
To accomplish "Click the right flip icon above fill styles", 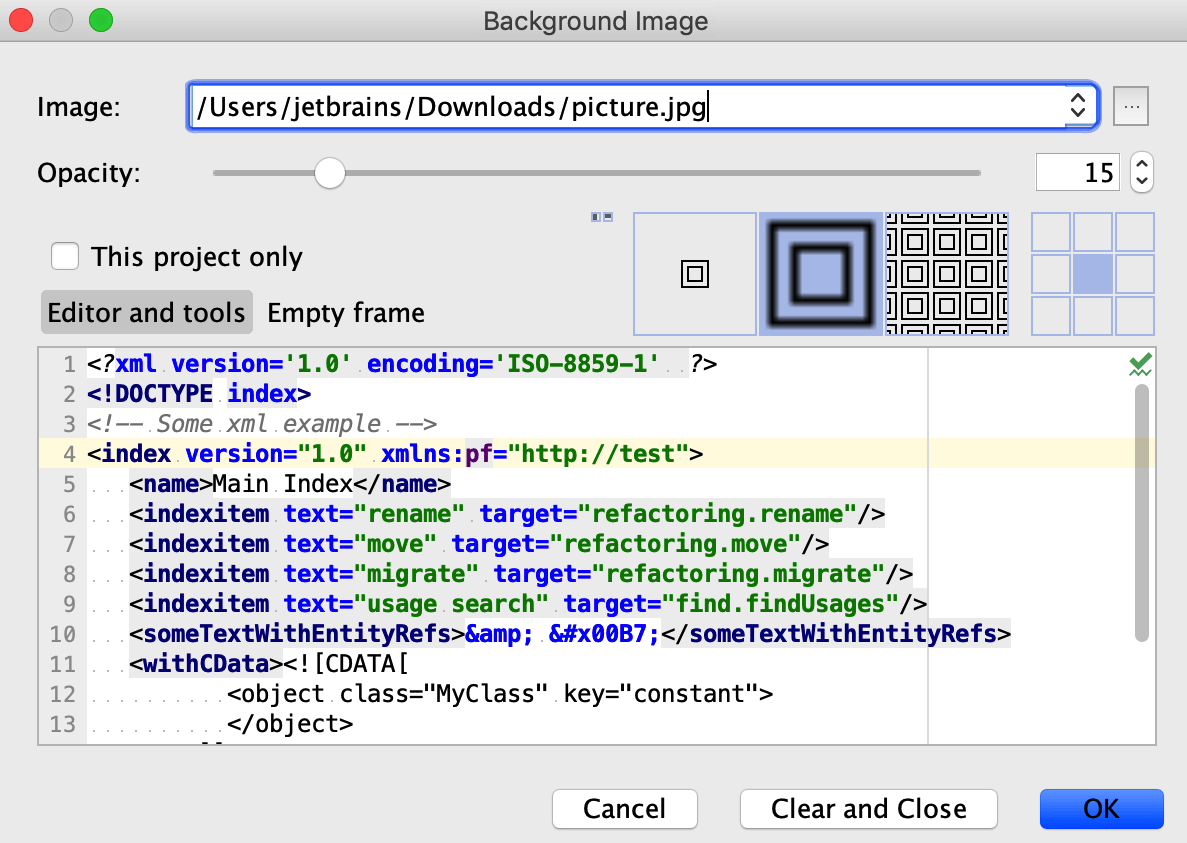I will click(608, 215).
